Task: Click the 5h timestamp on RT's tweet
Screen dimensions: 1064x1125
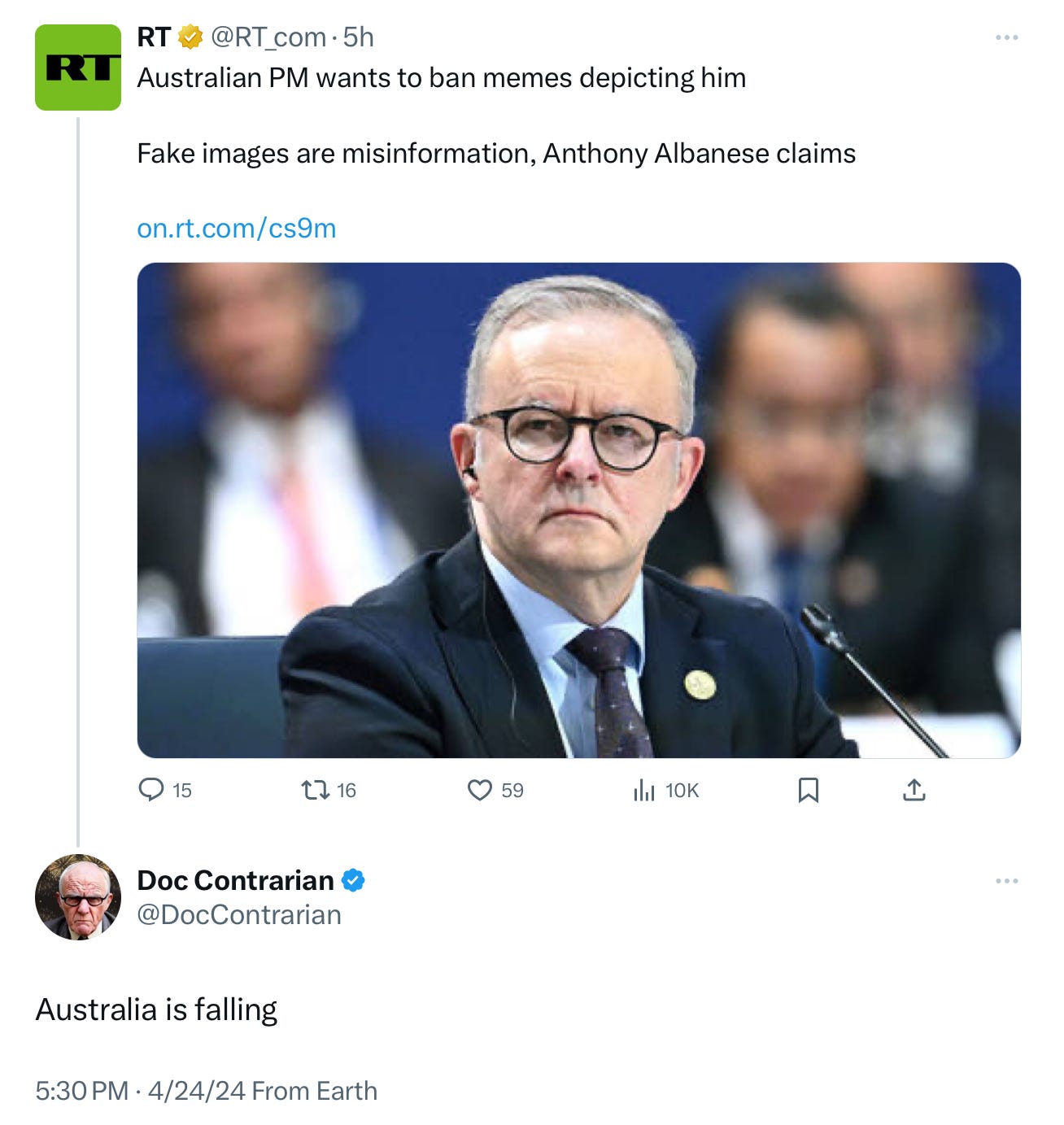Action: click(359, 37)
